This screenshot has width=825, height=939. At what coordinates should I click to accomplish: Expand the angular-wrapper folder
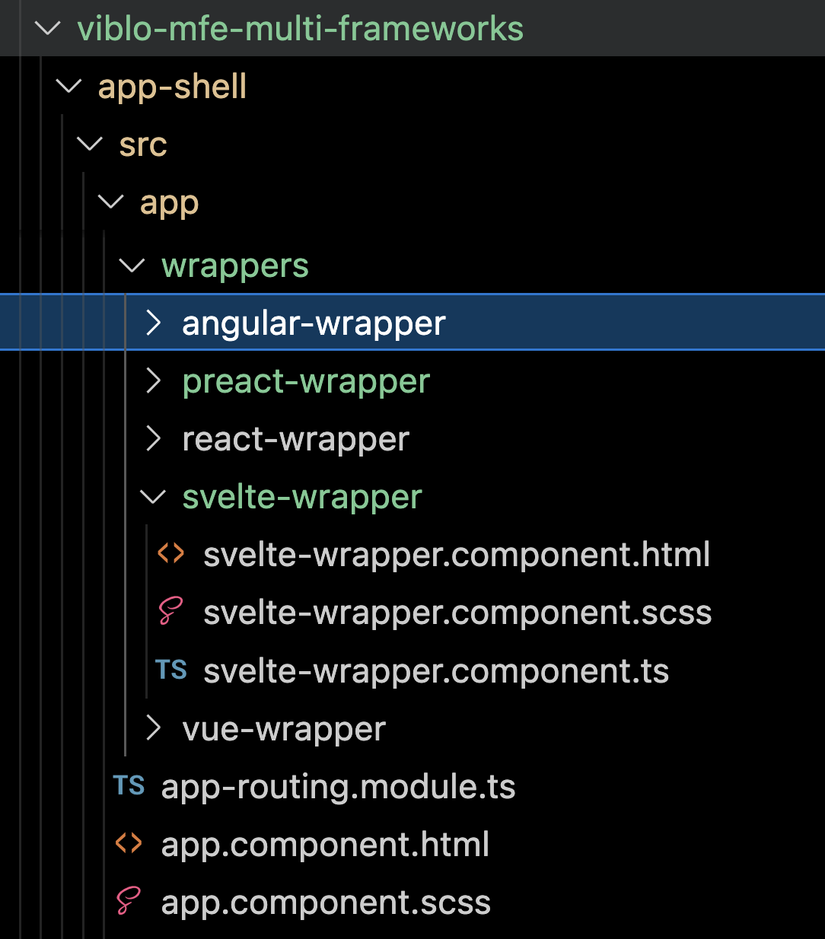tap(153, 323)
